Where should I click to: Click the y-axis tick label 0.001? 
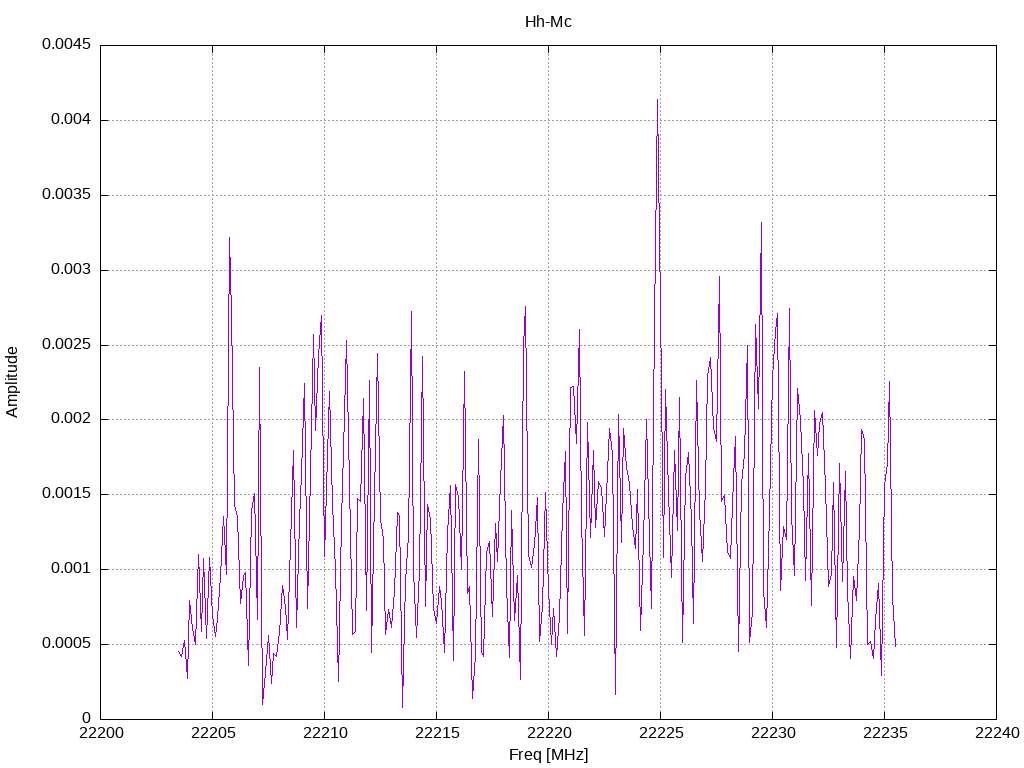click(71, 569)
